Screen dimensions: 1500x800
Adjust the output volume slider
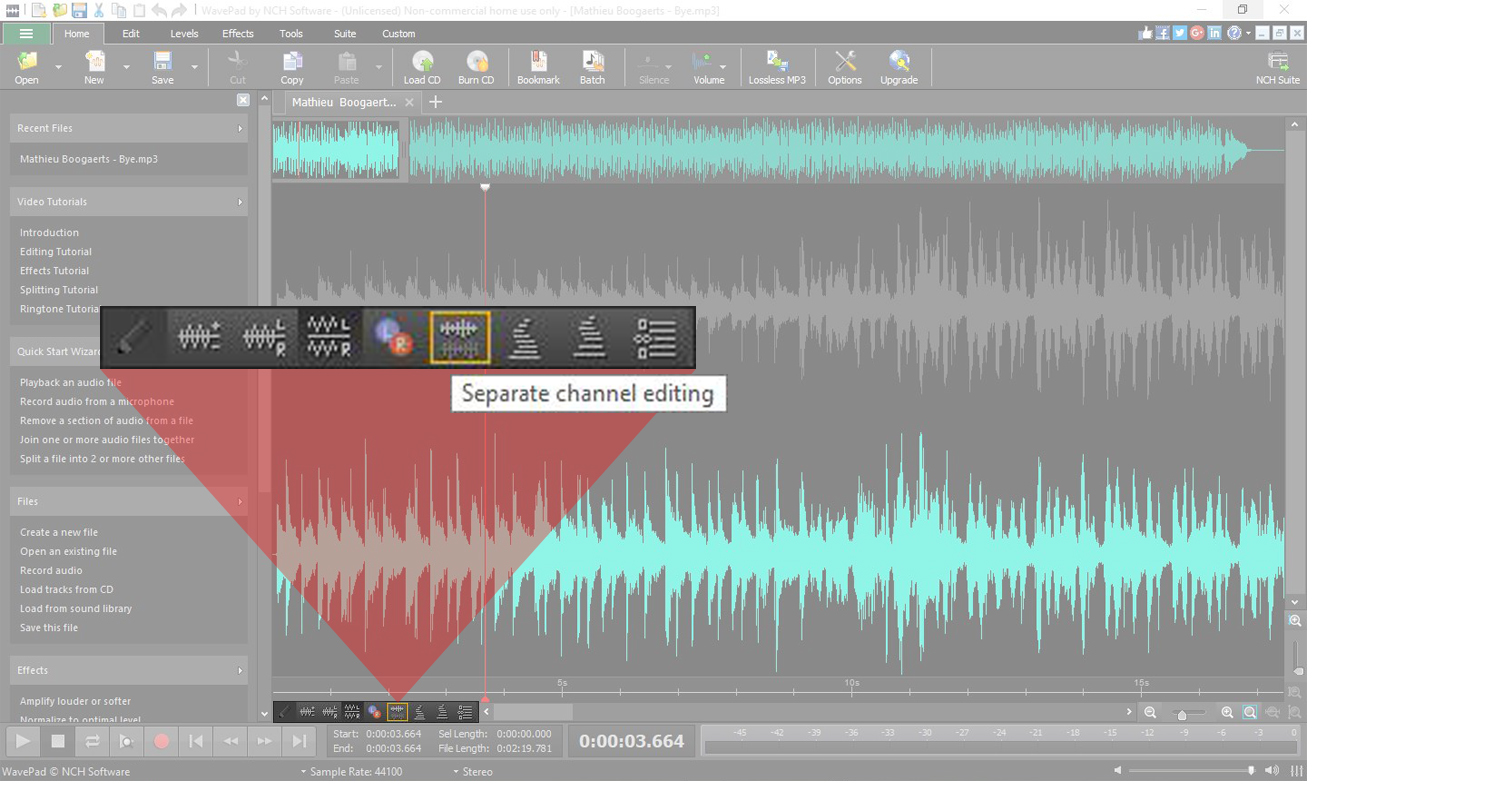1251,771
